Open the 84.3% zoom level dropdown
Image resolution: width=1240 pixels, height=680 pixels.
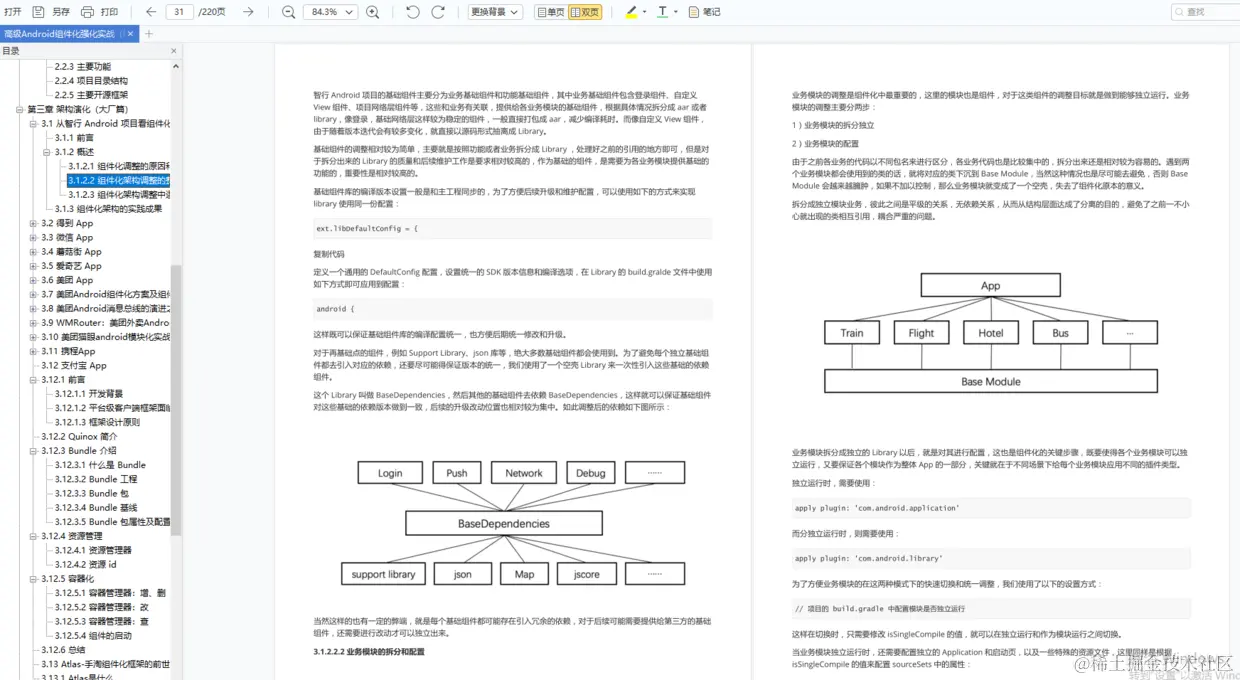pyautogui.click(x=332, y=12)
